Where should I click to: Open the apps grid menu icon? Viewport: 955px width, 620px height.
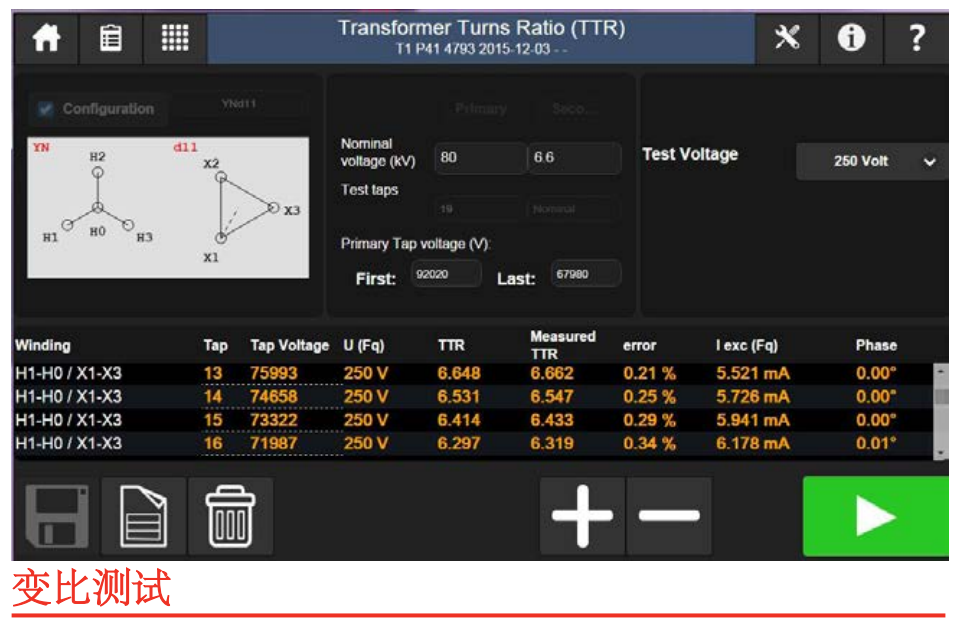pos(175,38)
